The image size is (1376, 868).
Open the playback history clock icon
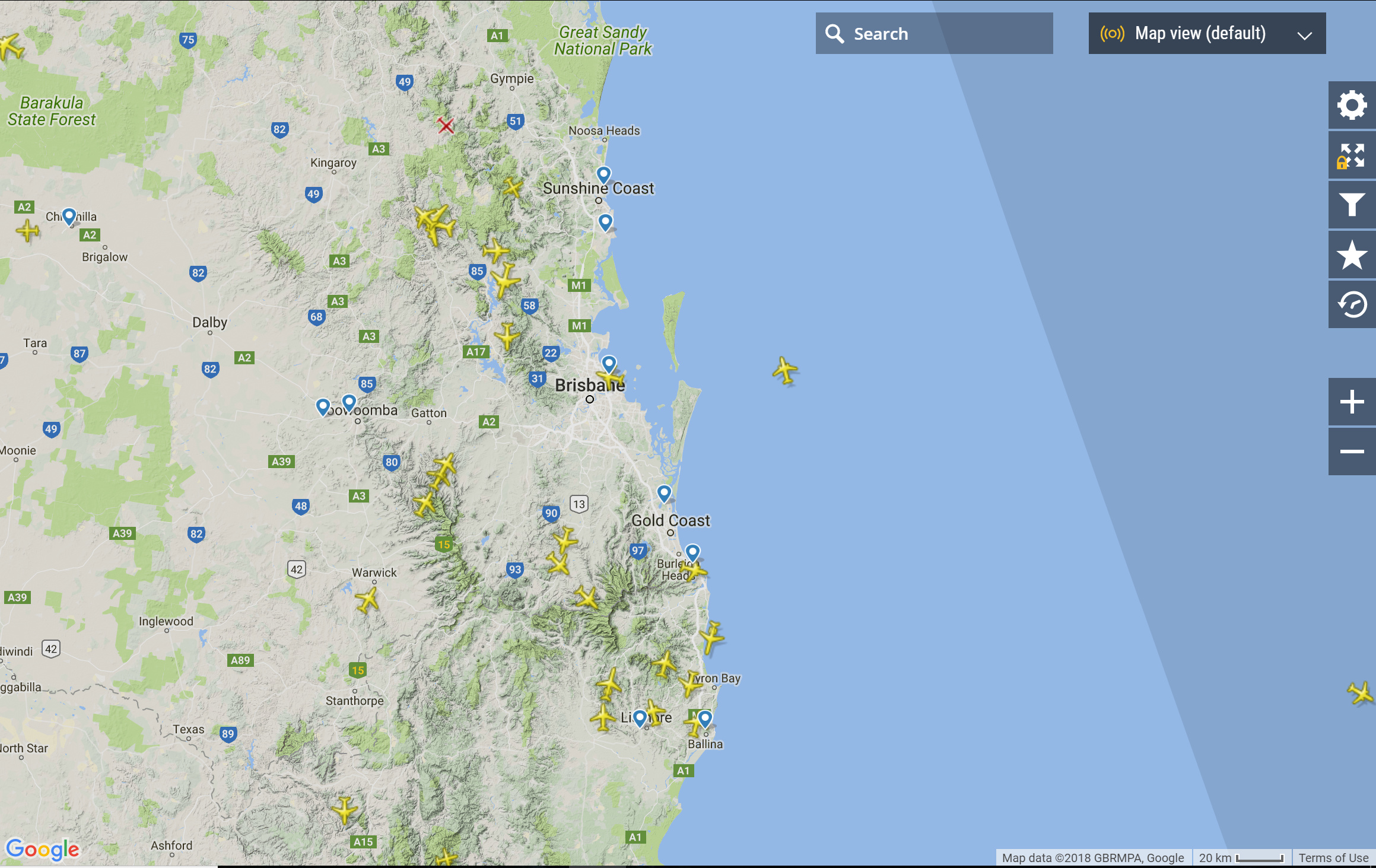click(1352, 305)
